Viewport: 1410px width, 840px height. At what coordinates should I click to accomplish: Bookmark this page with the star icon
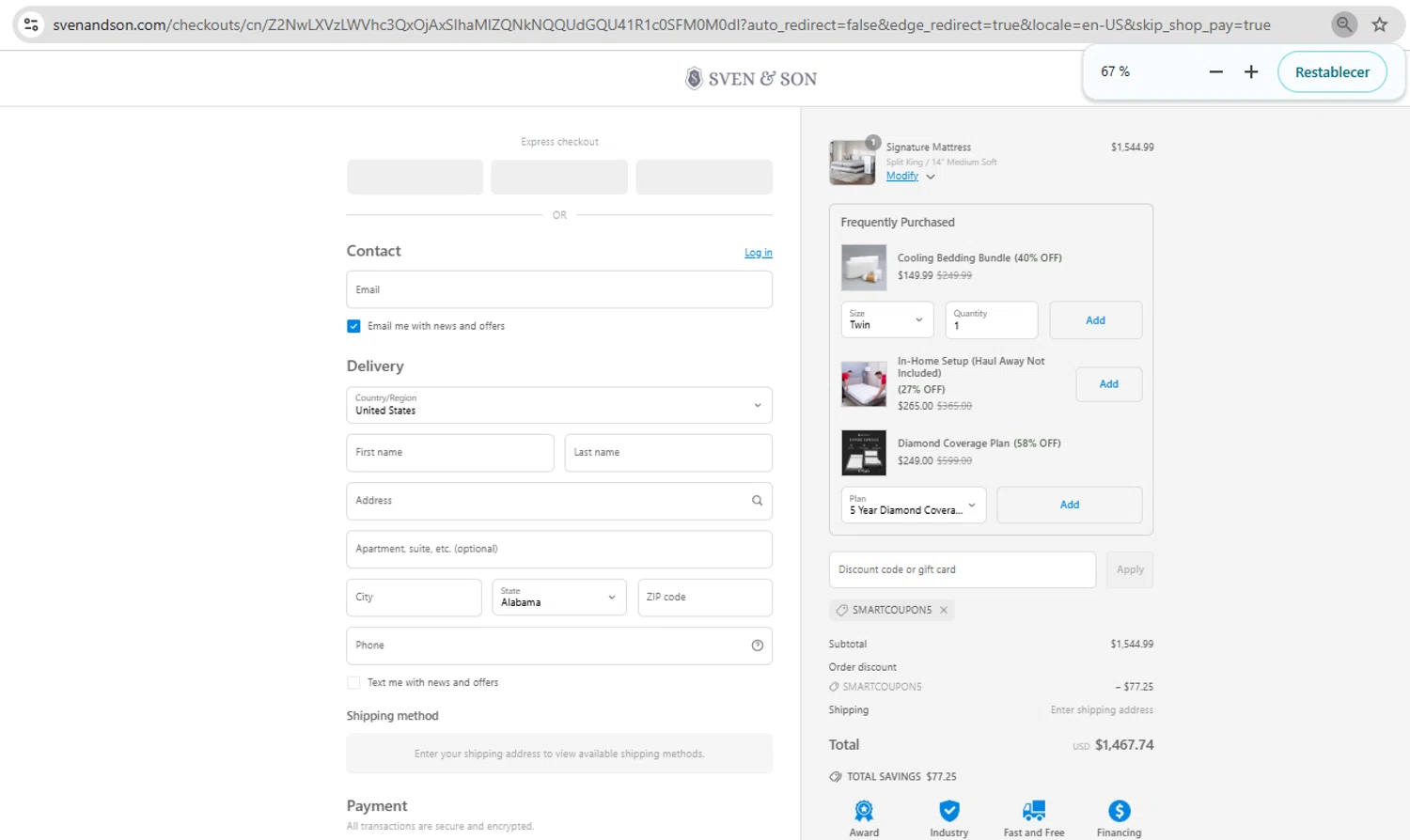(x=1379, y=24)
